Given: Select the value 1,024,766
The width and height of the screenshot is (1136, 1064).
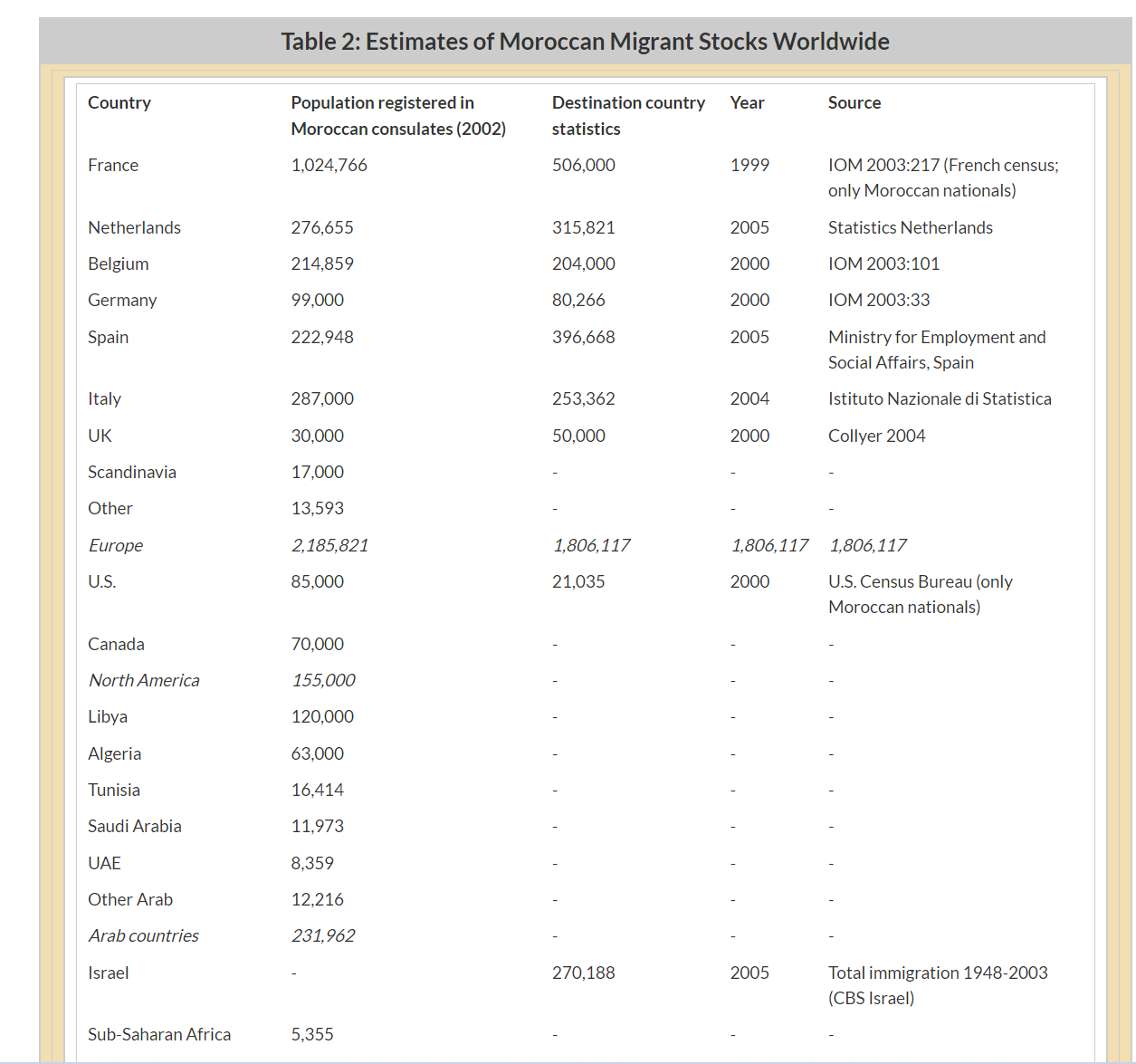Looking at the screenshot, I should click(x=329, y=165).
